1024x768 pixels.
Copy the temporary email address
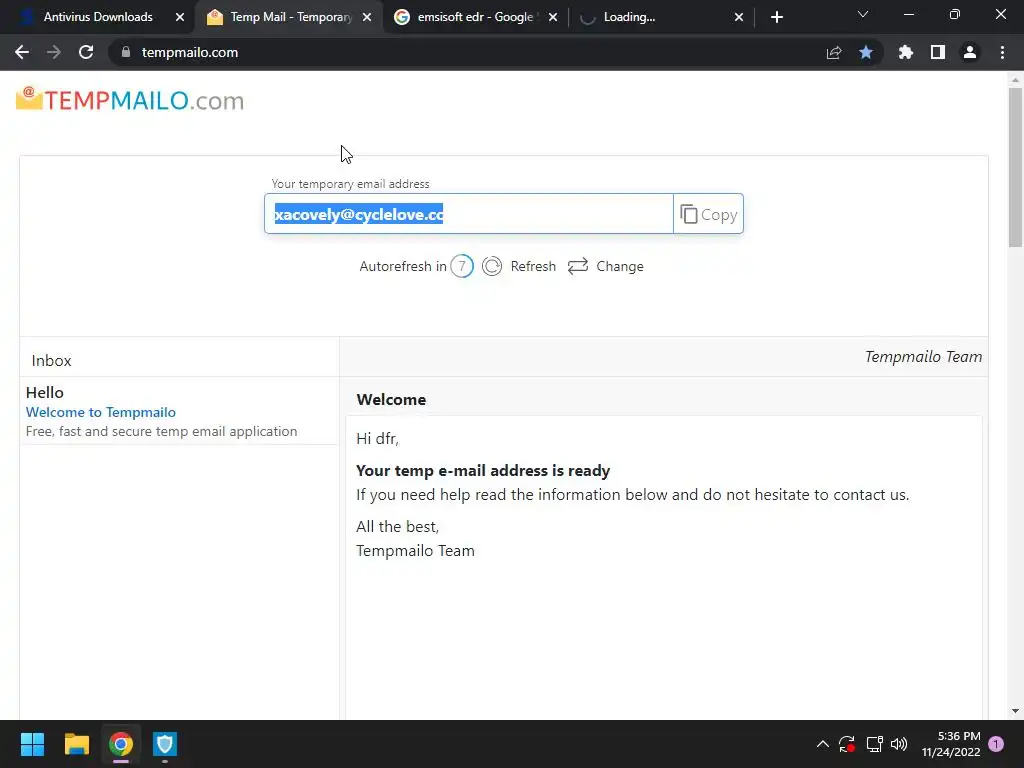point(709,214)
